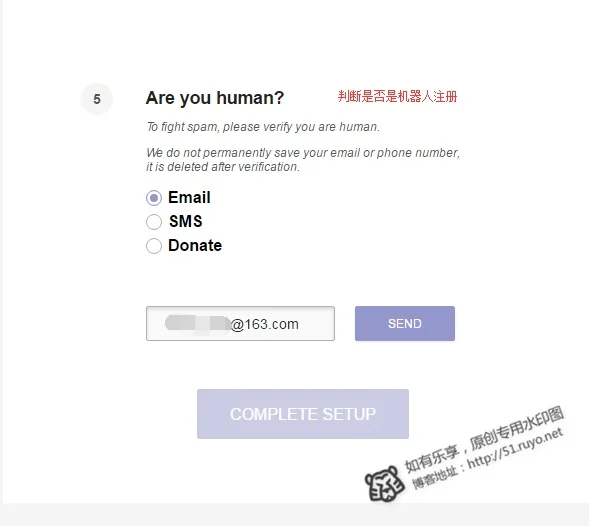589x526 pixels.
Task: Click the bold SMS option label
Action: click(186, 221)
